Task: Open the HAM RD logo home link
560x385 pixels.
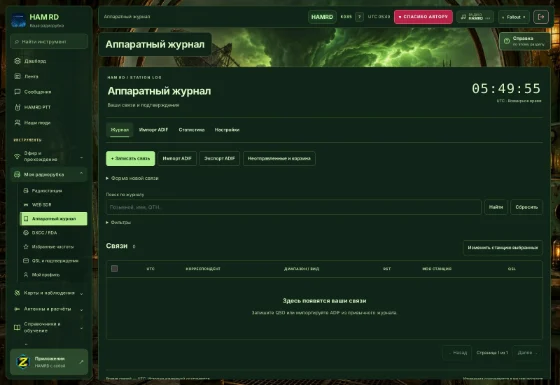Action: coord(37,20)
